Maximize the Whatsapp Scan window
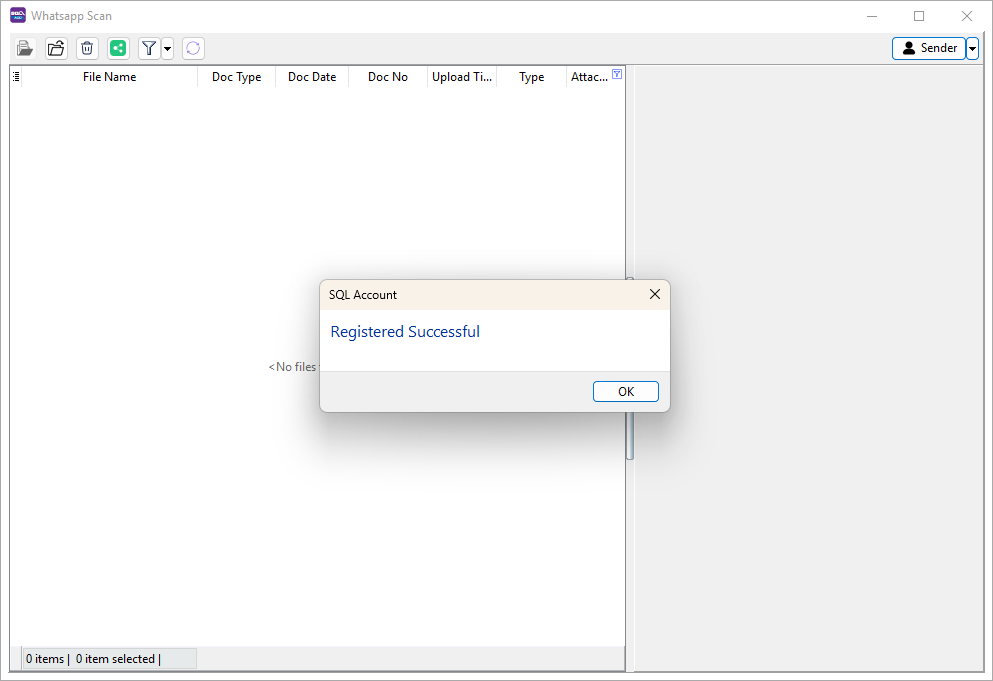This screenshot has width=993, height=681. tap(919, 16)
